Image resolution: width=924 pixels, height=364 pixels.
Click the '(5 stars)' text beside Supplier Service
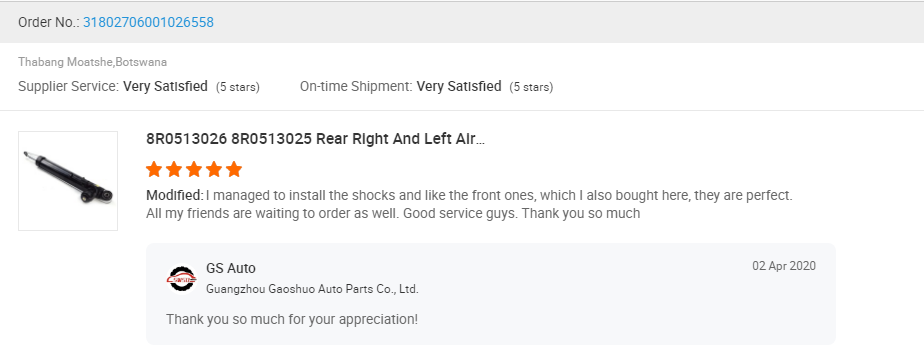coord(237,87)
